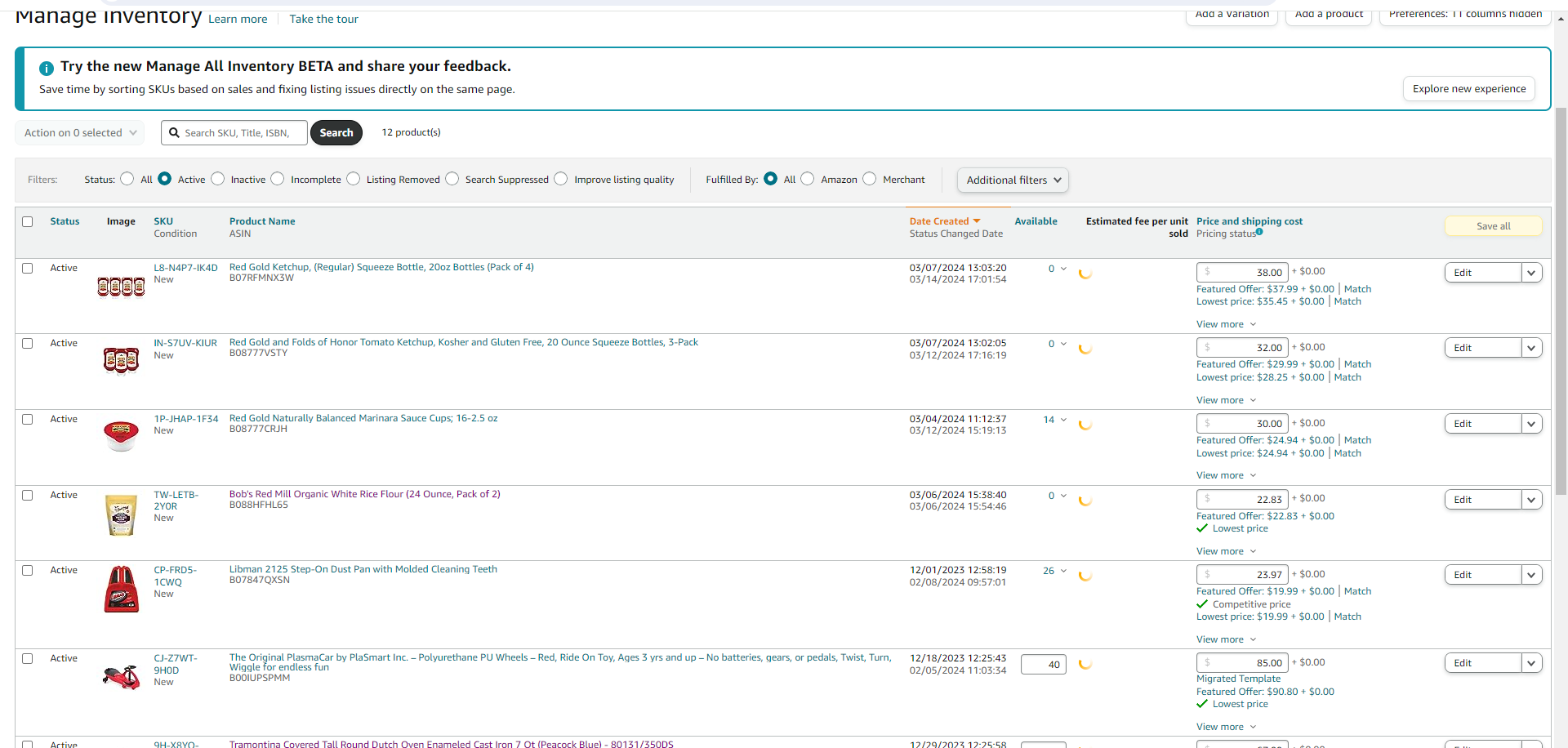Sort table by Available column
Screen dimensions: 1568x748
(x=1036, y=221)
